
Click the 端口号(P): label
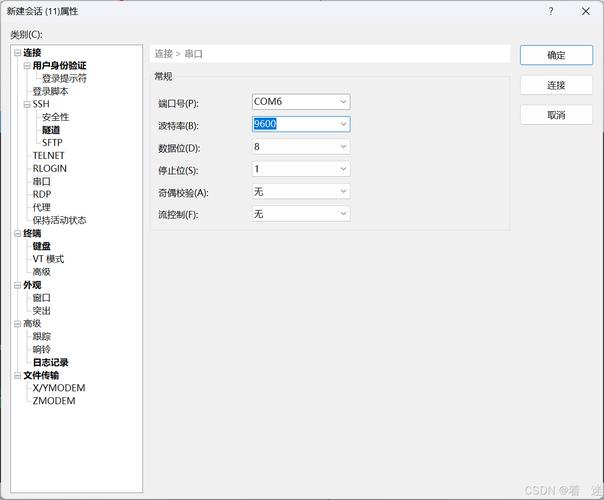pyautogui.click(x=178, y=104)
